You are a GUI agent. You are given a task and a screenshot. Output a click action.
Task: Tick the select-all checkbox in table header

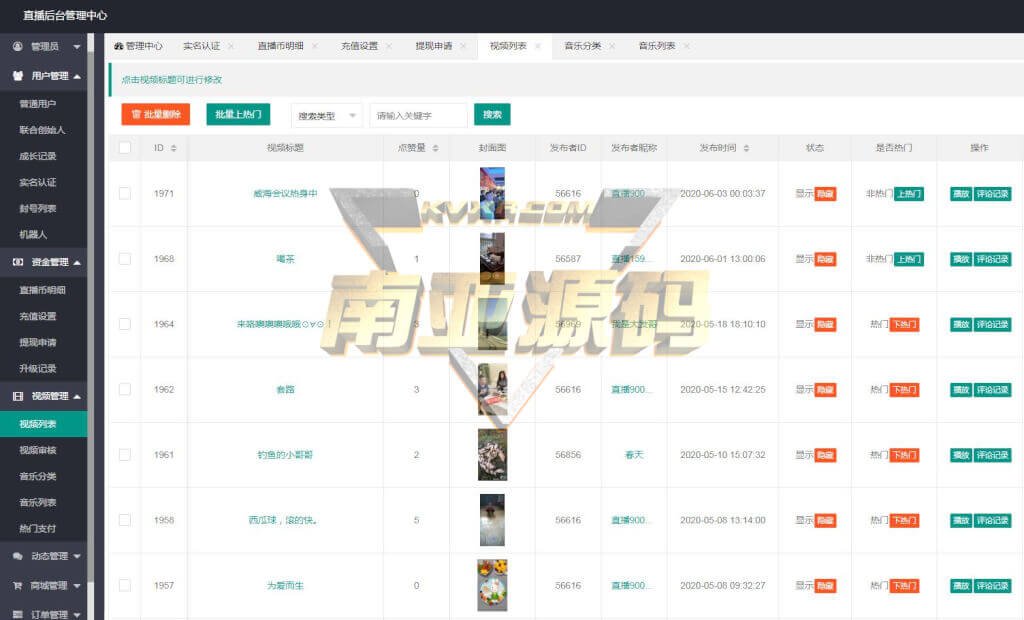(125, 148)
